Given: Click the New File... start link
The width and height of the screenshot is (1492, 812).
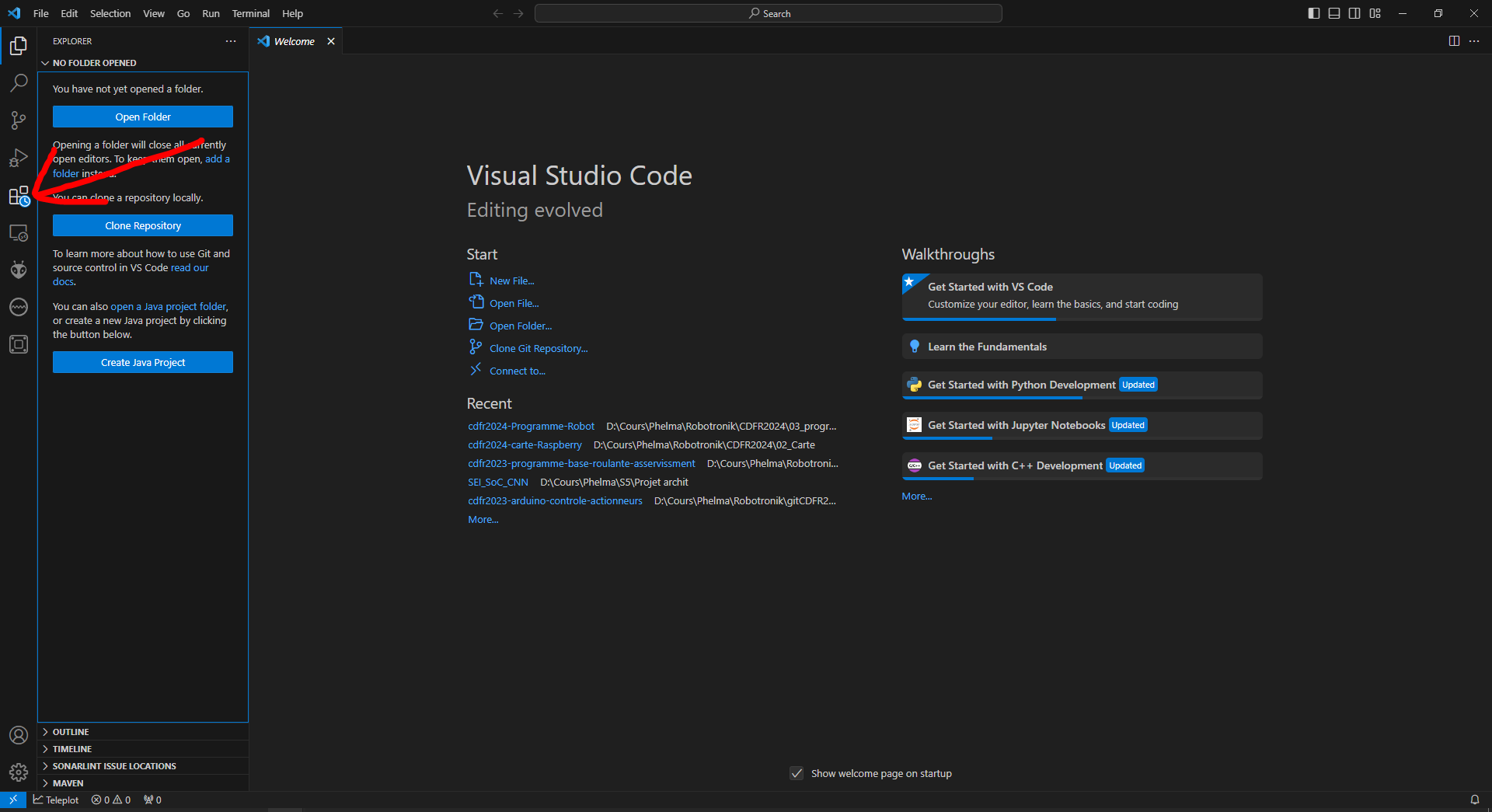Looking at the screenshot, I should (x=502, y=281).
